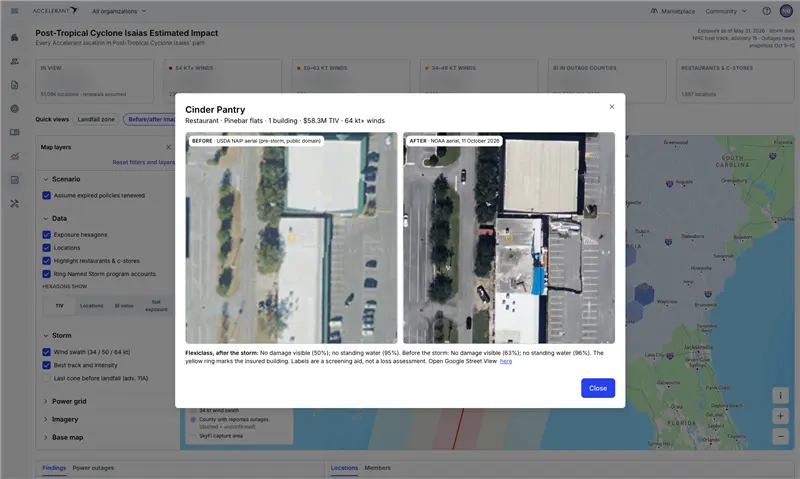The height and width of the screenshot is (479, 800).
Task: Click the BI in outage counties card
Action: [607, 81]
